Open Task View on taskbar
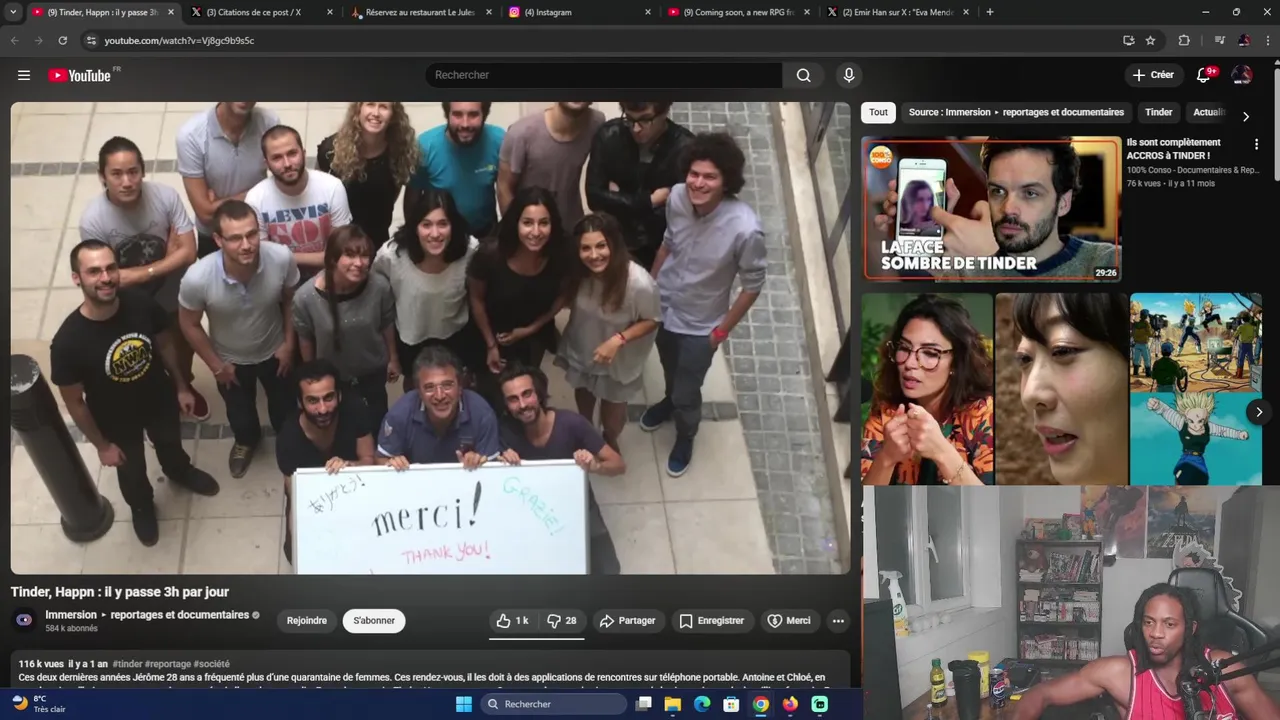This screenshot has height=720, width=1280. [x=644, y=704]
